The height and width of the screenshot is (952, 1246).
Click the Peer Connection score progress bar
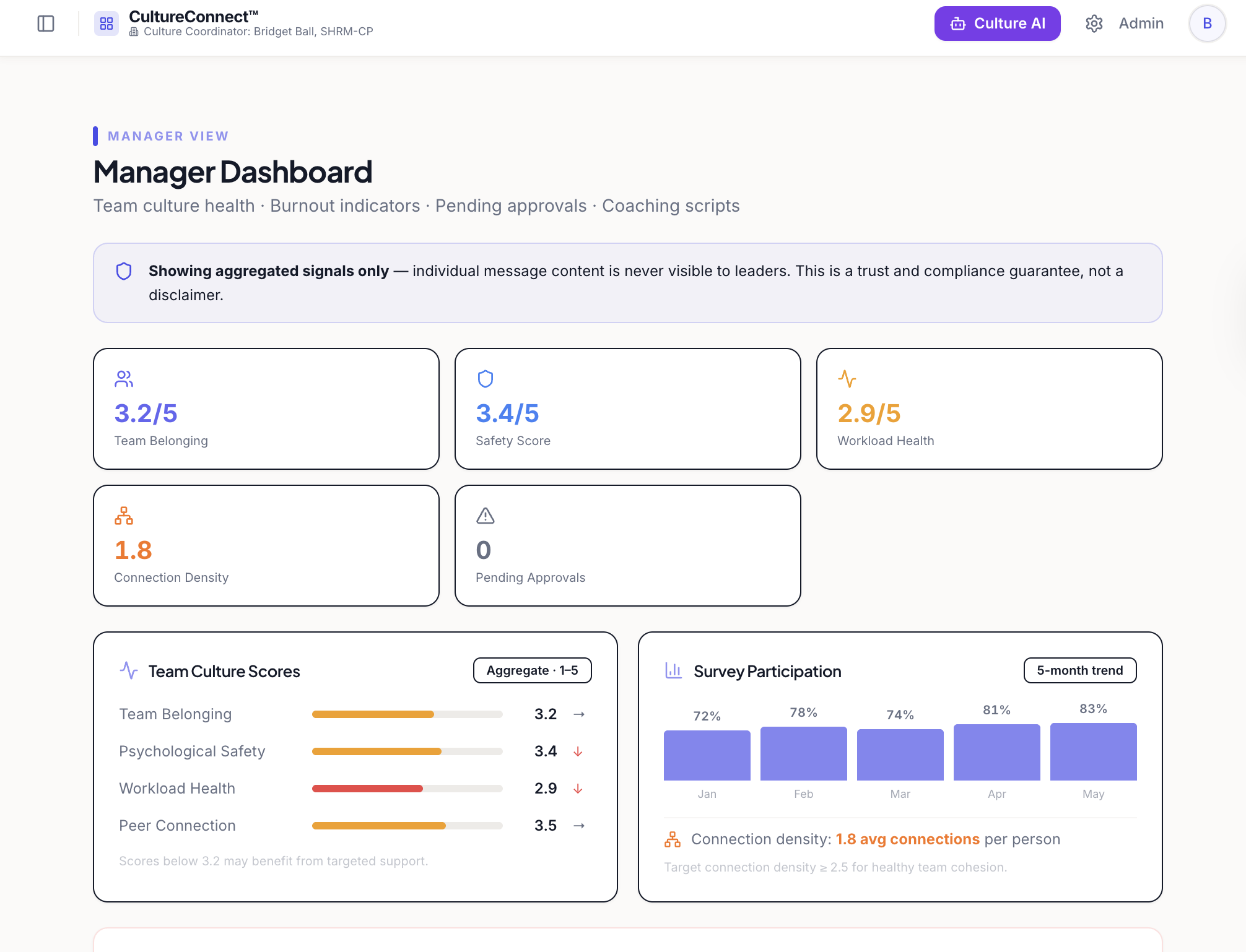[x=407, y=826]
